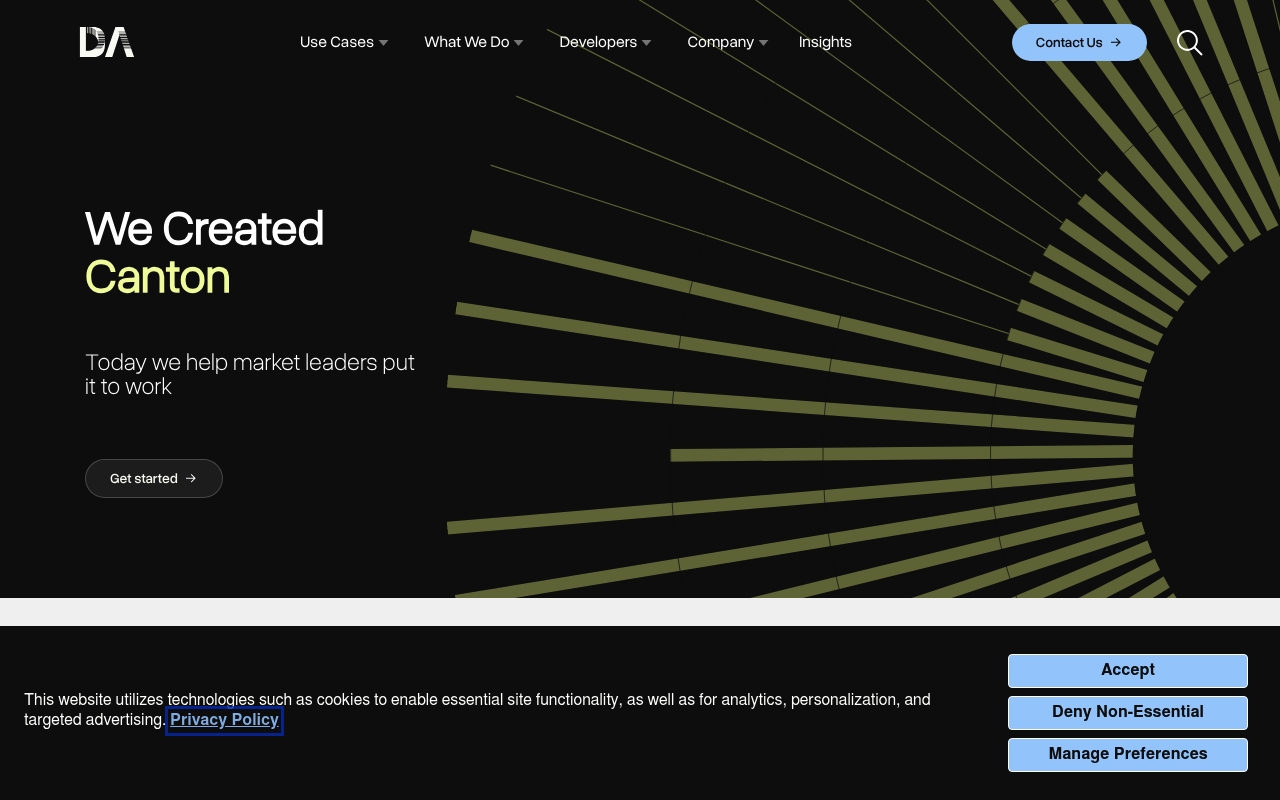The height and width of the screenshot is (800, 1280).
Task: Open Developers menu
Action: coord(598,42)
